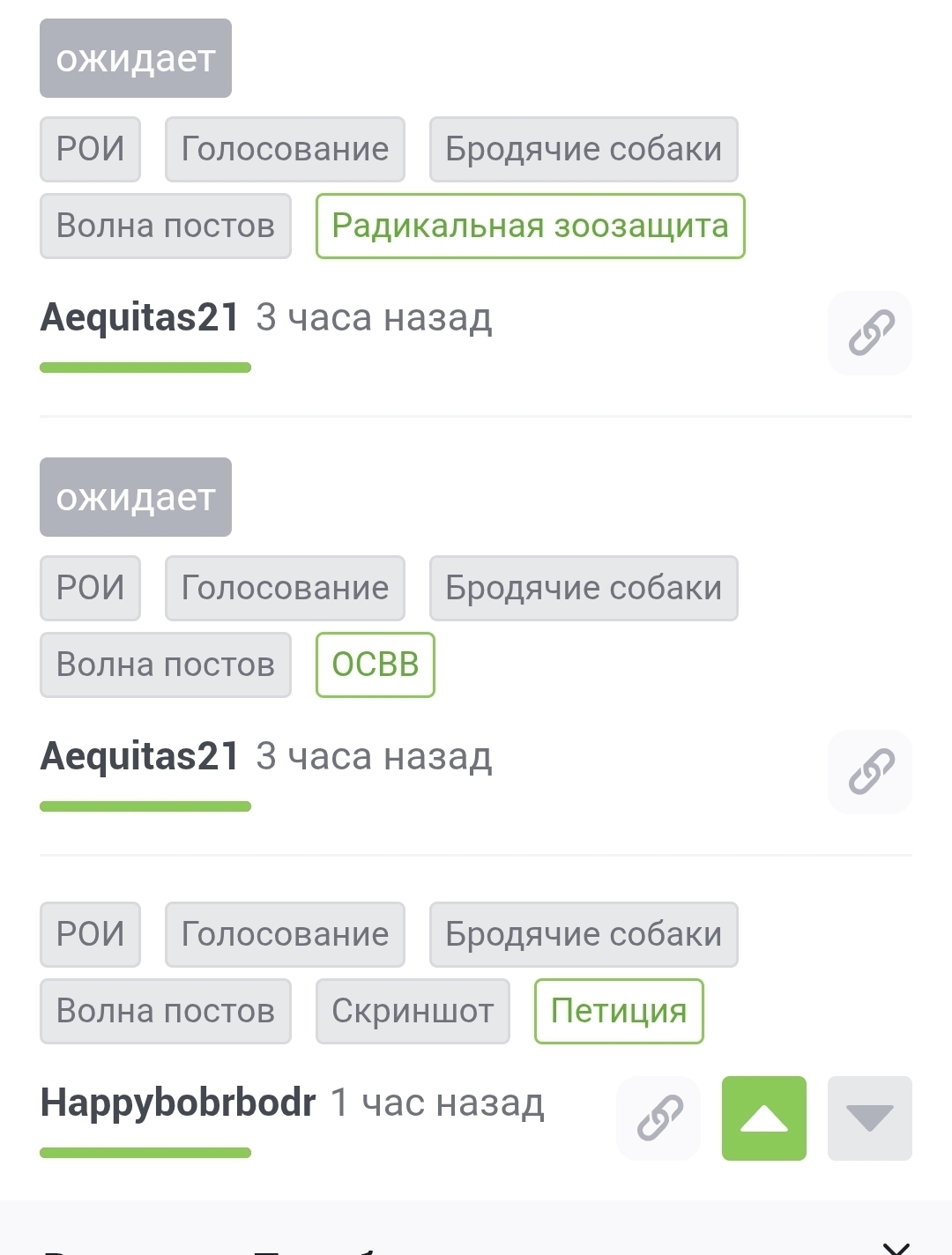Select 'Голосование' tag in the second post

click(x=285, y=589)
